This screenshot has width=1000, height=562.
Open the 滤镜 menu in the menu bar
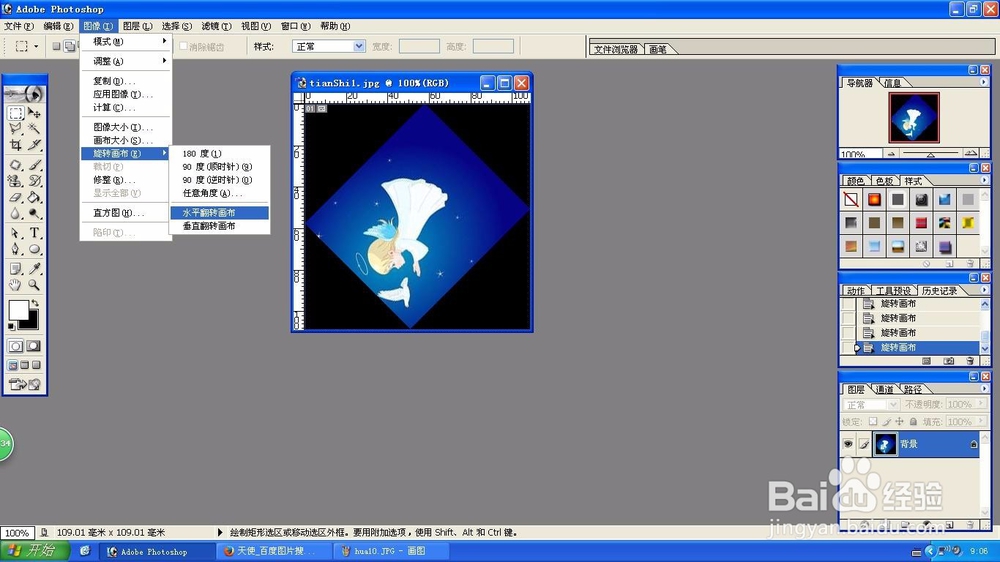click(x=216, y=26)
